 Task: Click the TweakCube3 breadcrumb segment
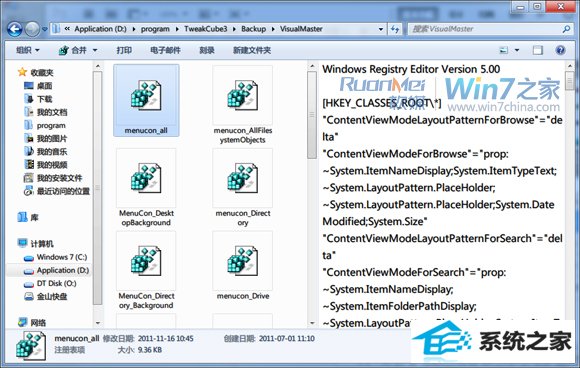[x=206, y=29]
